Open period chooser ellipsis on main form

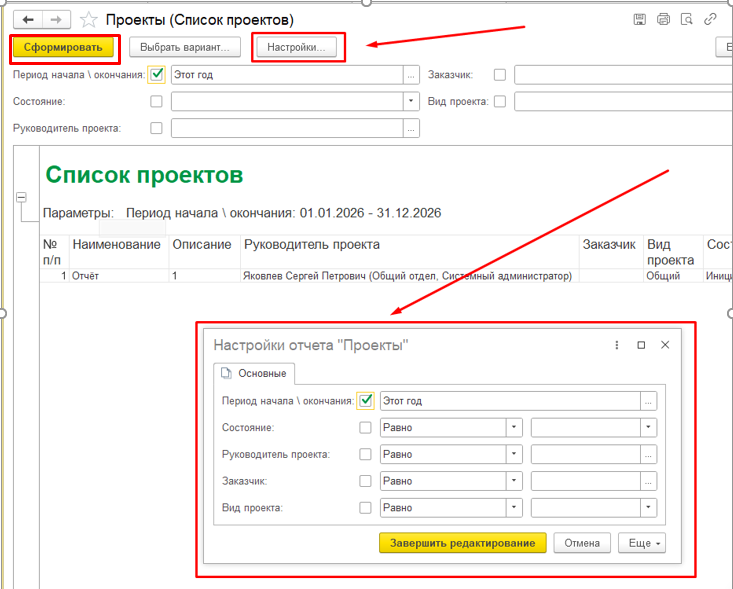click(411, 75)
